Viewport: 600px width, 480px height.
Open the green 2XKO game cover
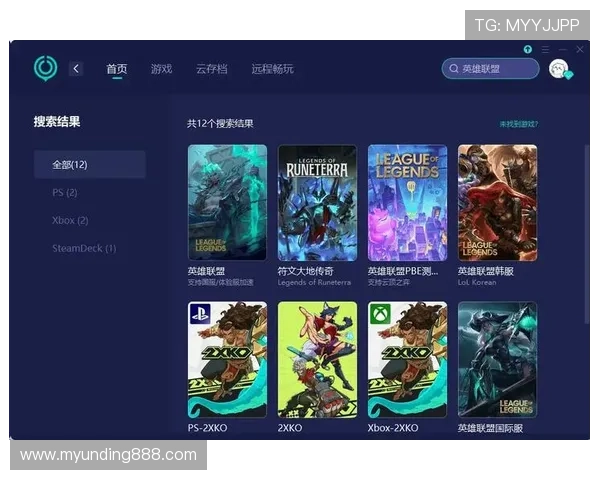[x=317, y=359]
